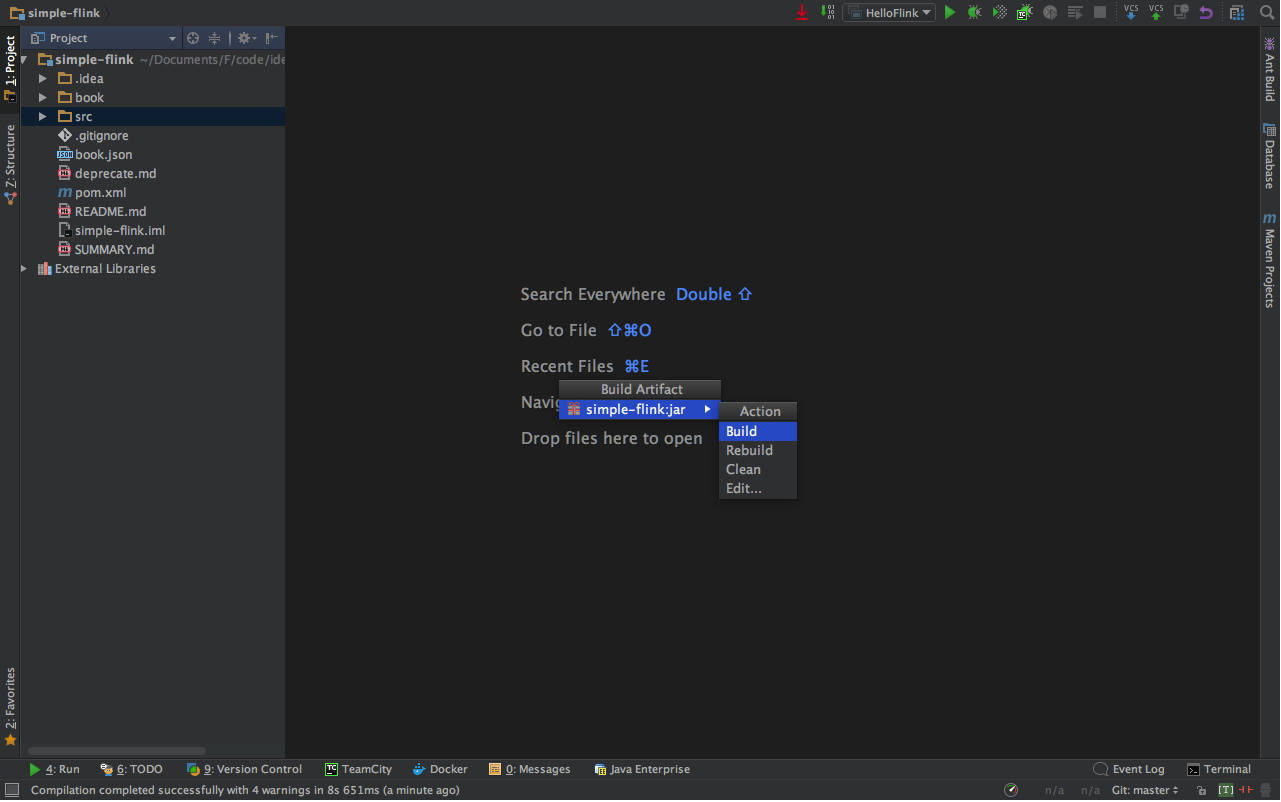The image size is (1281, 802).
Task: Toggle Database tool window
Action: [x=1270, y=156]
